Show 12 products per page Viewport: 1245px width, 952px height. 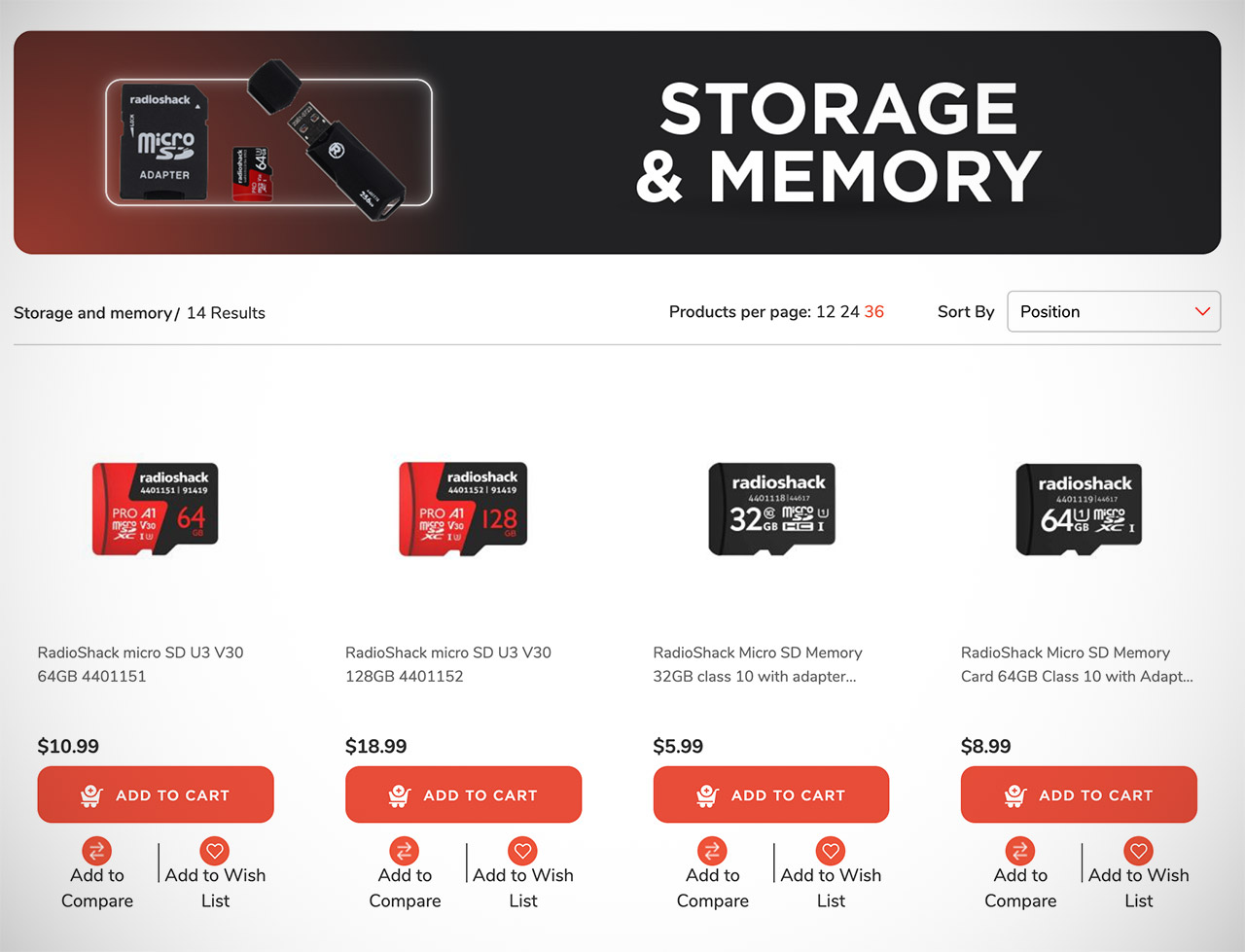pyautogui.click(x=826, y=311)
